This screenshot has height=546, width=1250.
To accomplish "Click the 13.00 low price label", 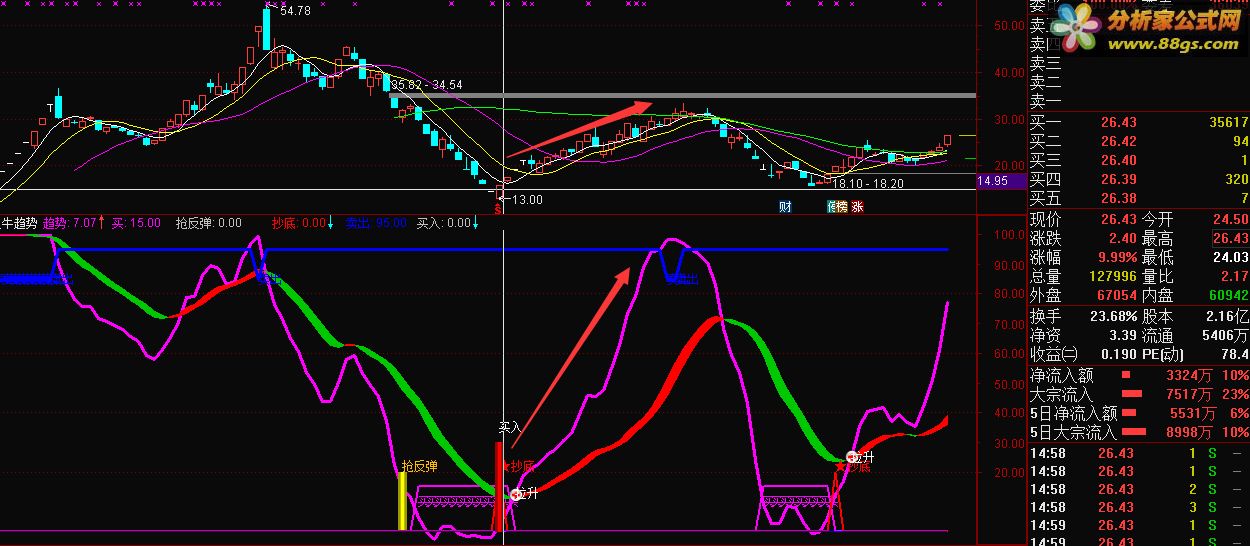I will tap(526, 199).
